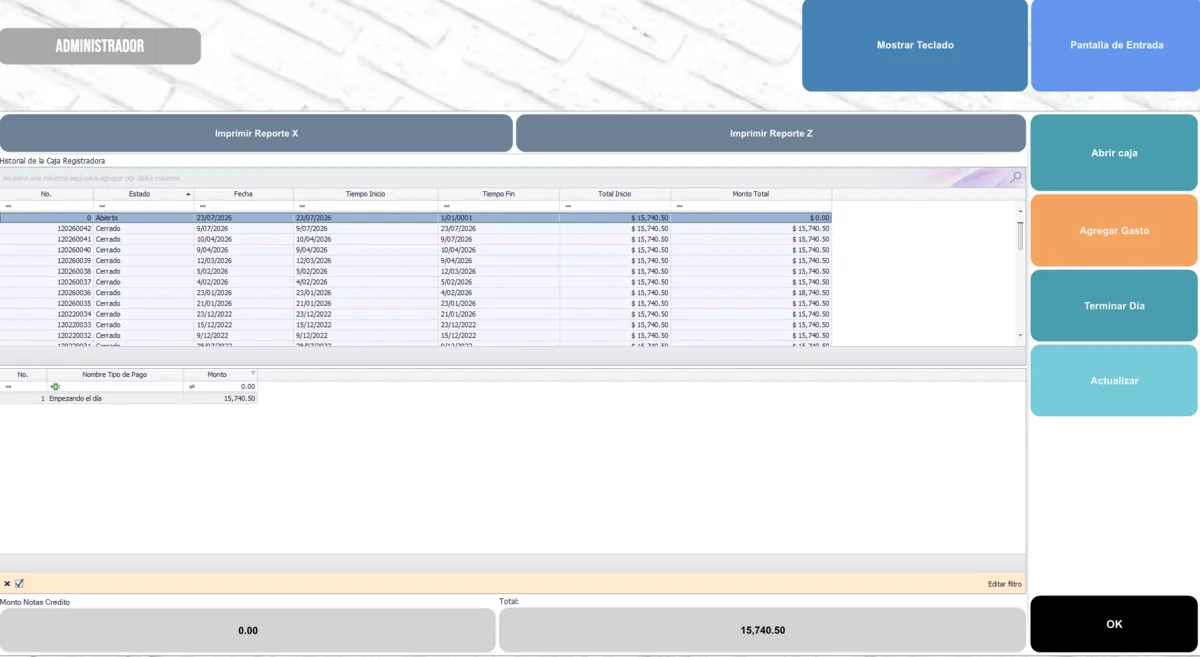This screenshot has width=1200, height=657.
Task: Click the filter operator icon under Monto Total
Action: pos(680,206)
